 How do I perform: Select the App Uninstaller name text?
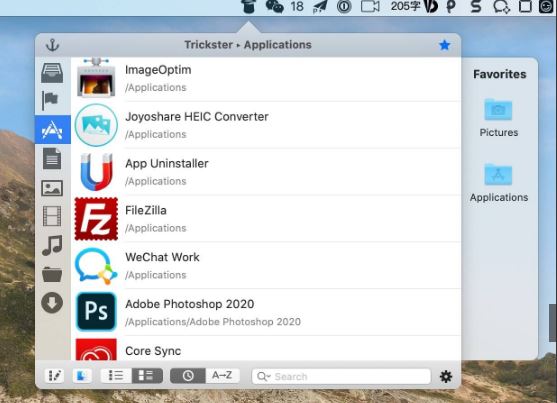(167, 163)
